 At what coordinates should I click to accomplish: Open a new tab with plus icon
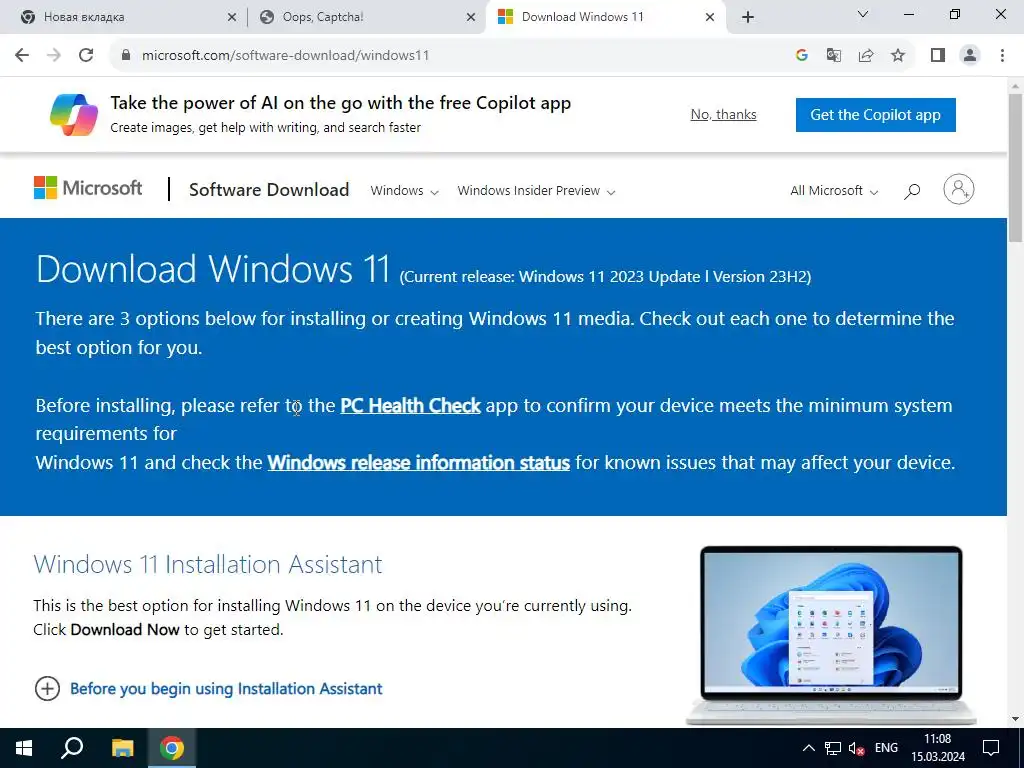click(748, 17)
